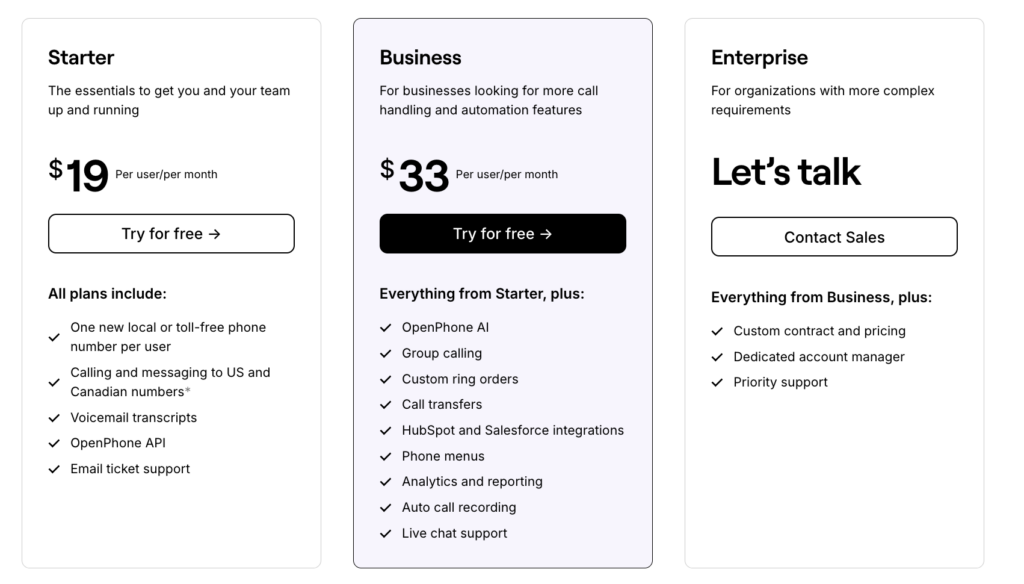The width and height of the screenshot is (1024, 584).
Task: Click the Business plan heading
Action: (x=420, y=57)
